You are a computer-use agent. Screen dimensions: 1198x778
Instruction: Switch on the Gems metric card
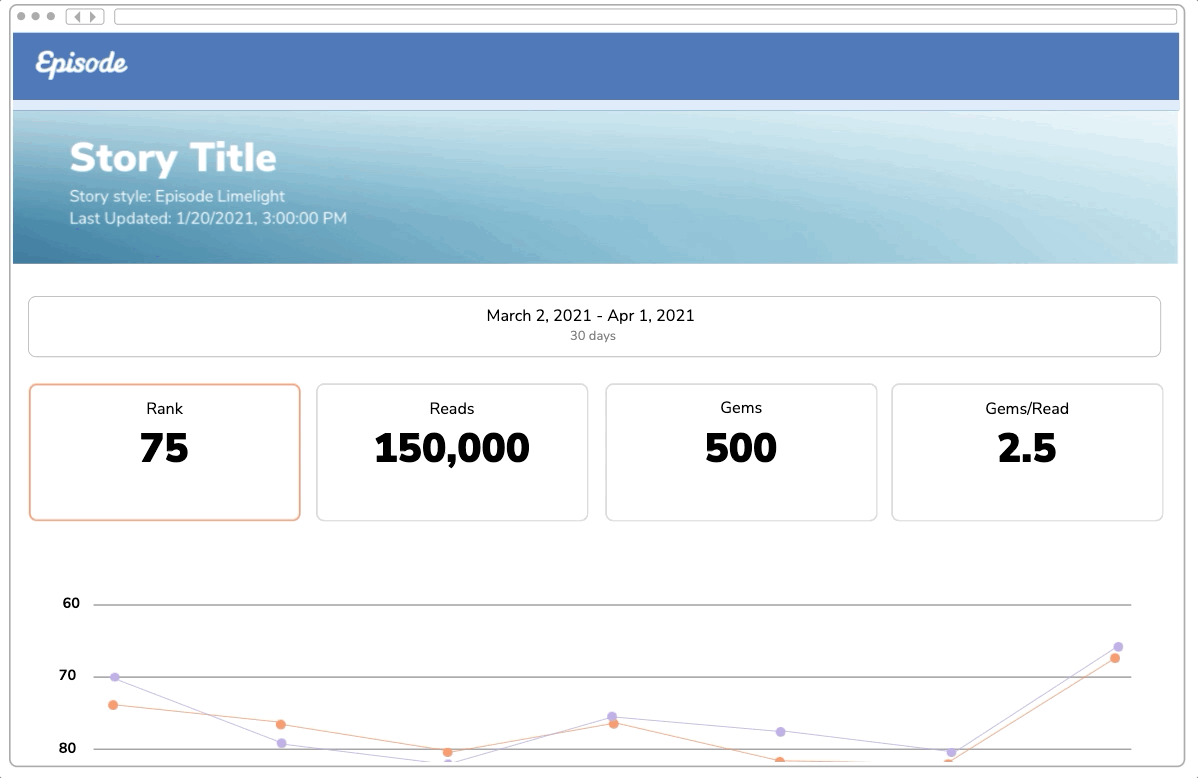(x=740, y=451)
